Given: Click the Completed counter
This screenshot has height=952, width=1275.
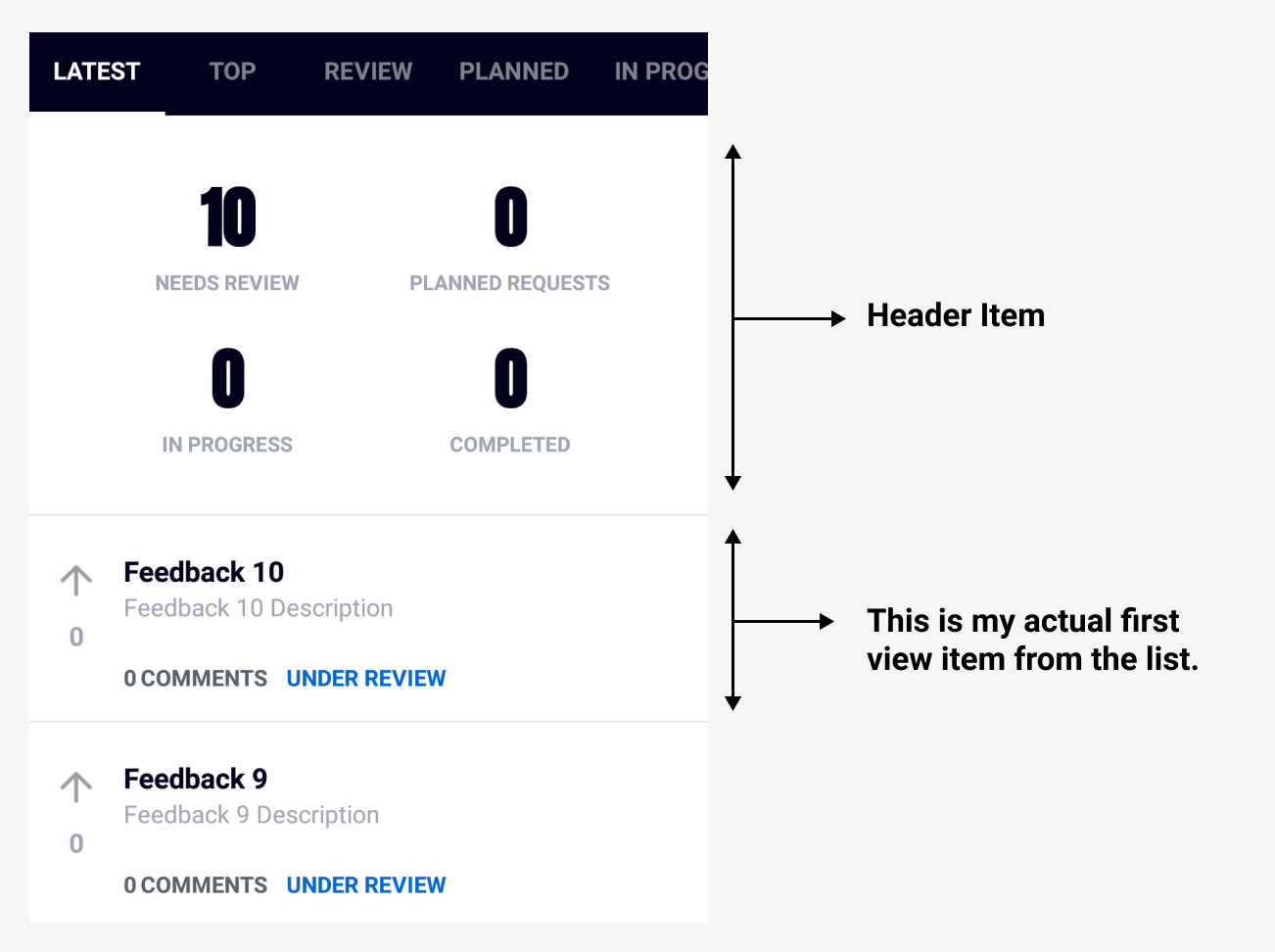Looking at the screenshot, I should tap(510, 379).
